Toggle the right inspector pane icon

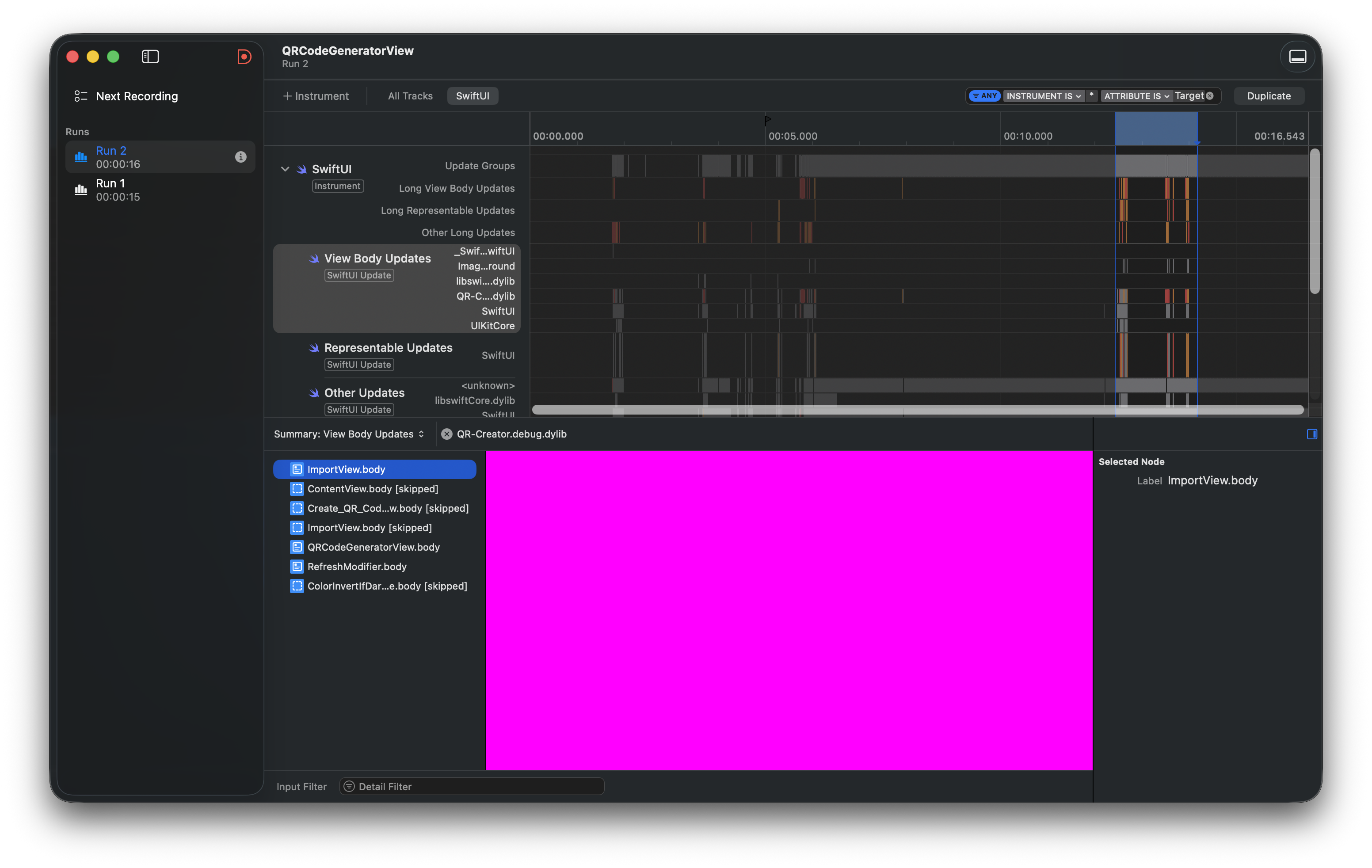(x=1311, y=434)
